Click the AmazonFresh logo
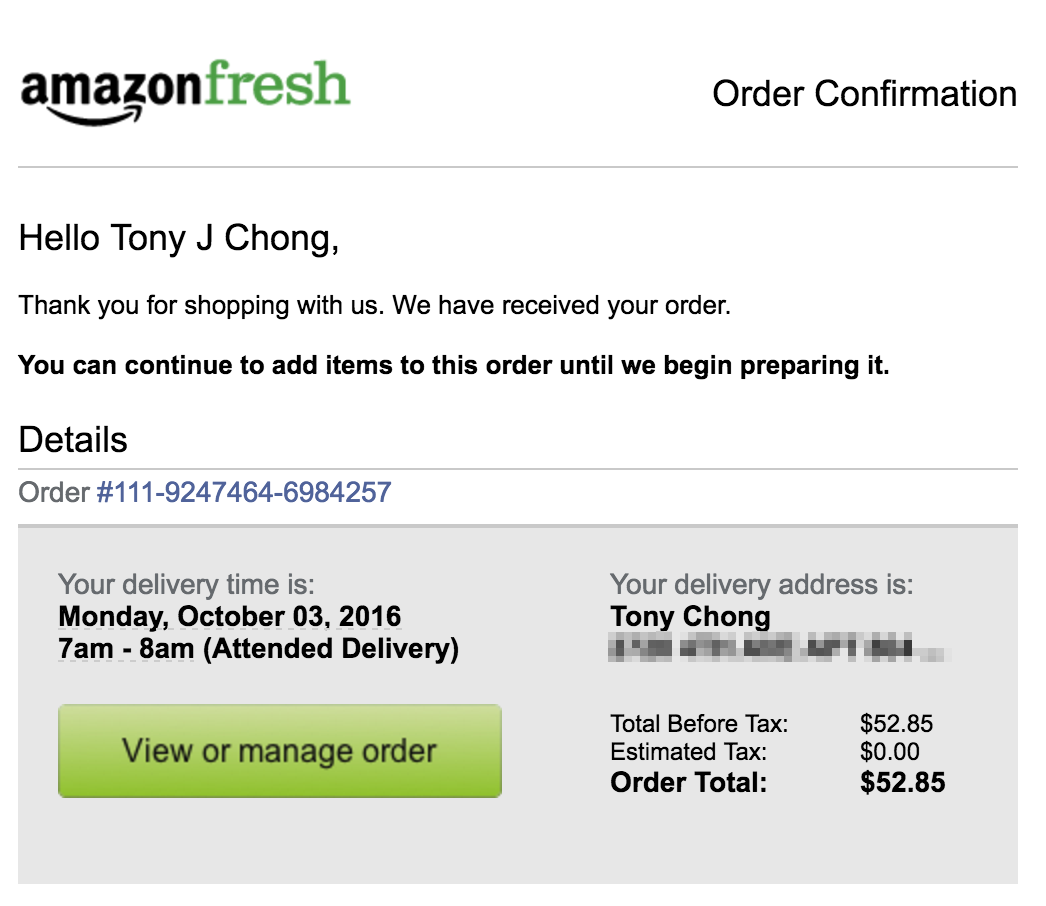Image resolution: width=1046 pixels, height=906 pixels. pos(185,92)
